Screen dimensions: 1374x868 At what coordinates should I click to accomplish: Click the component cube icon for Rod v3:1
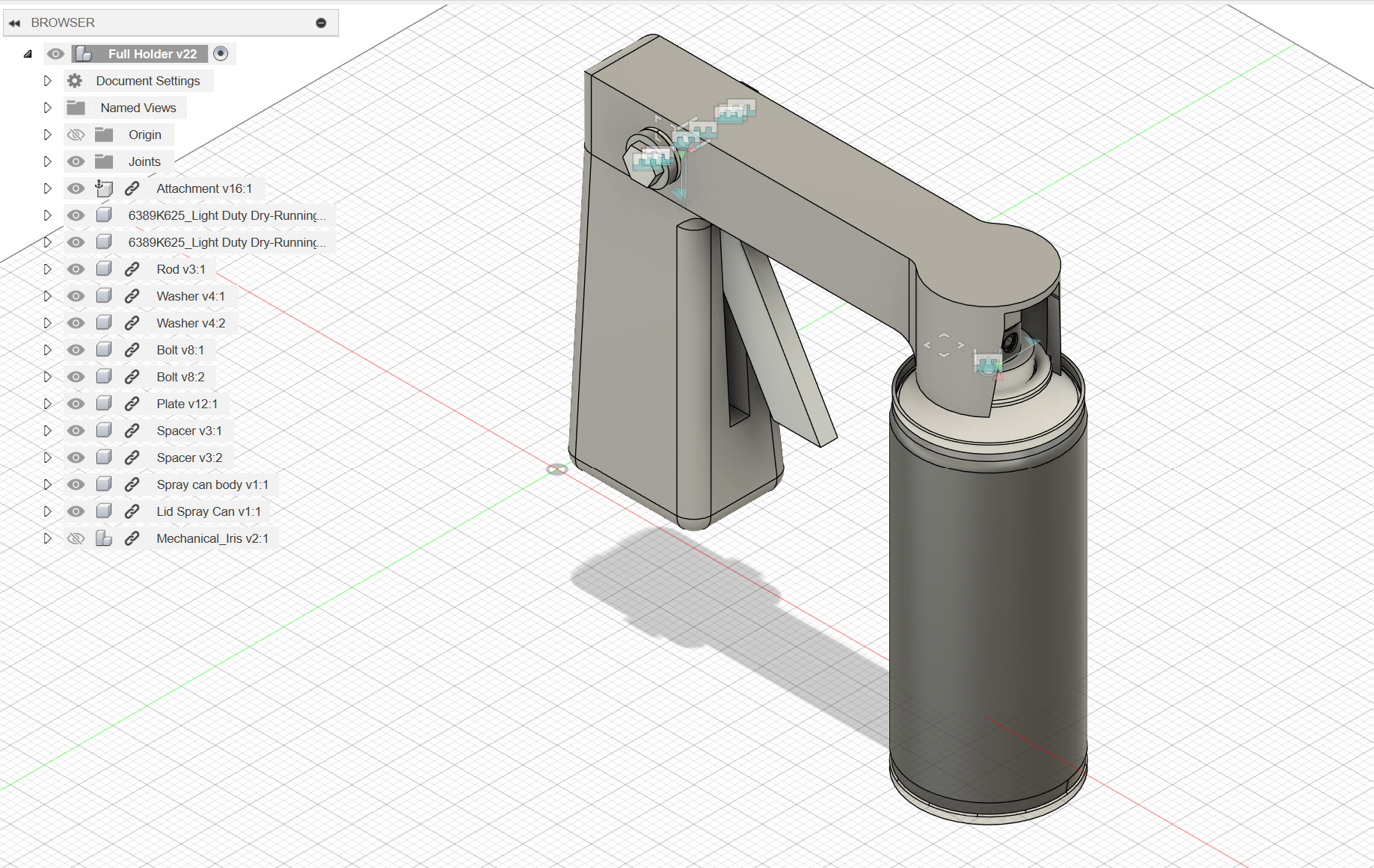point(104,269)
